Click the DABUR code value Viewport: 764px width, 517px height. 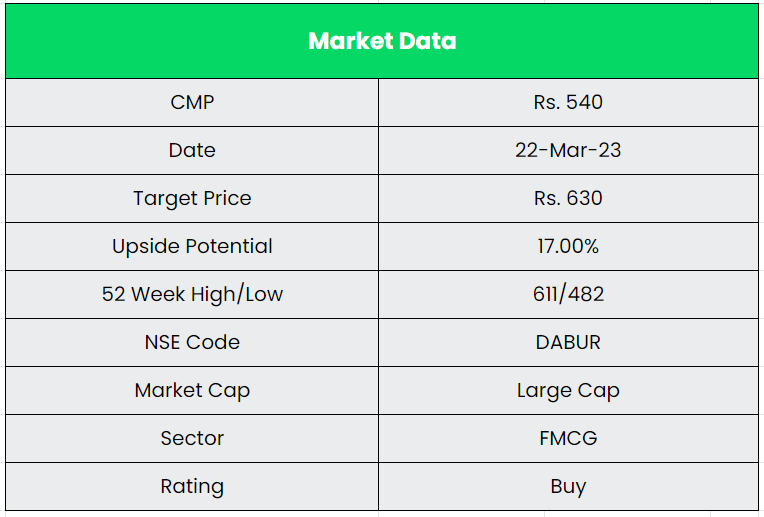[x=568, y=342]
